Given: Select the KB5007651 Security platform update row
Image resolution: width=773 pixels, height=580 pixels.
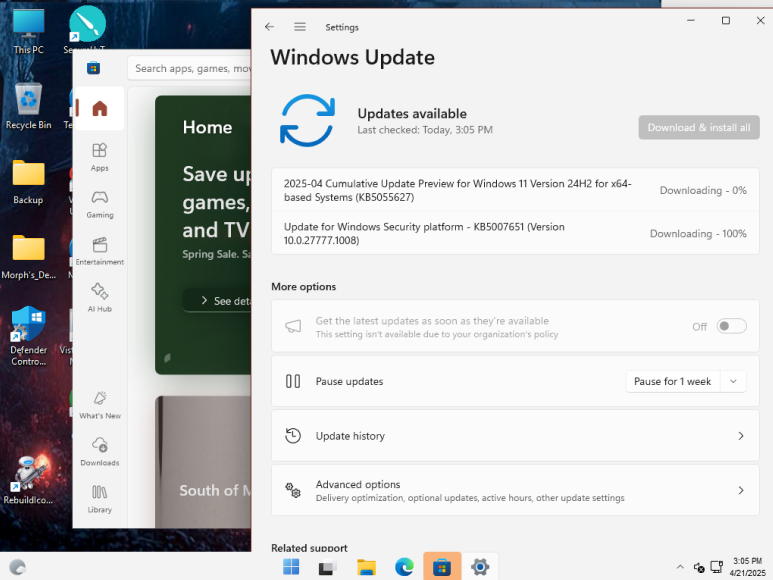Looking at the screenshot, I should coord(515,234).
